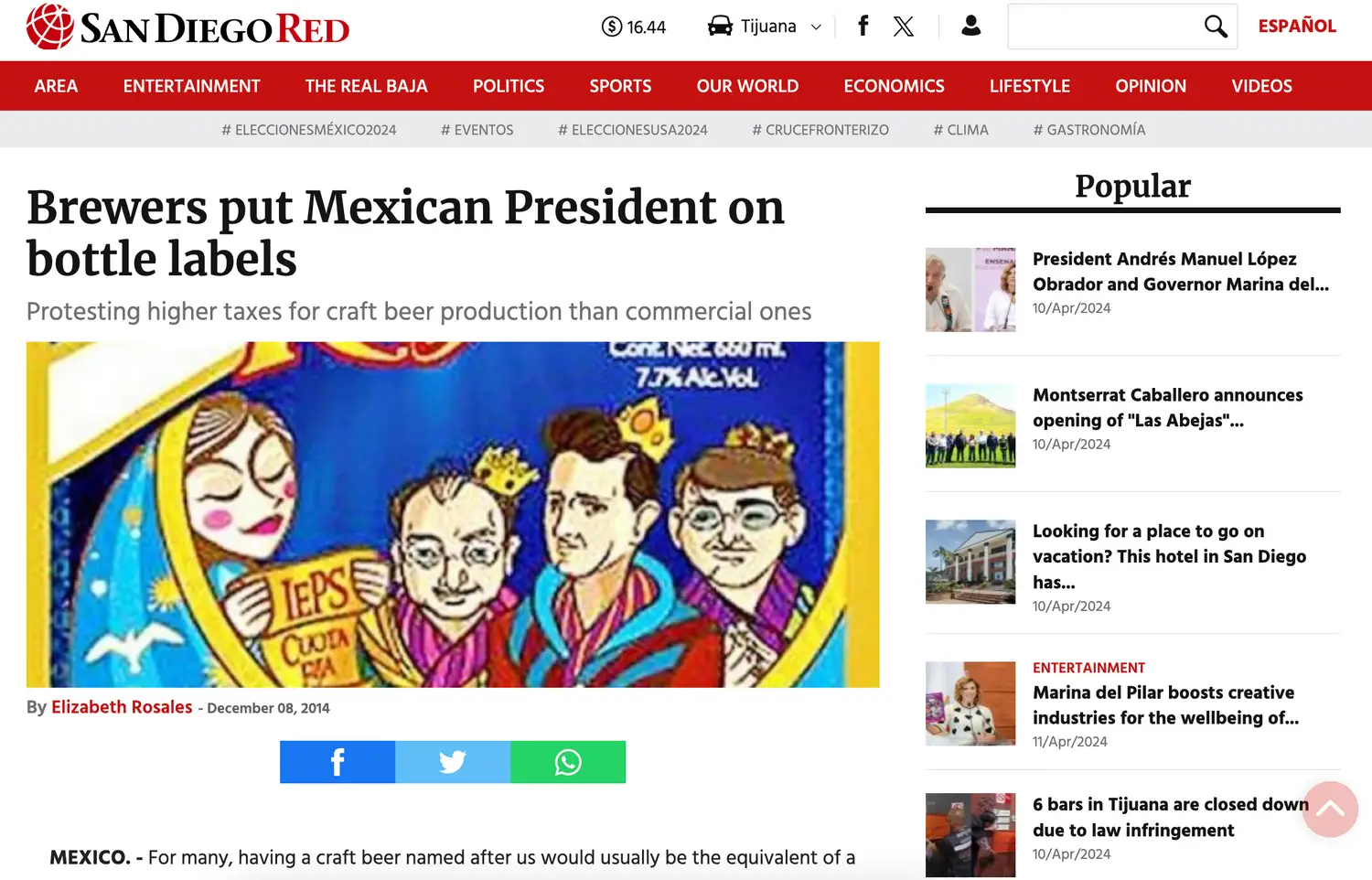
Task: Click the San Diego Red logo
Action: point(188,27)
